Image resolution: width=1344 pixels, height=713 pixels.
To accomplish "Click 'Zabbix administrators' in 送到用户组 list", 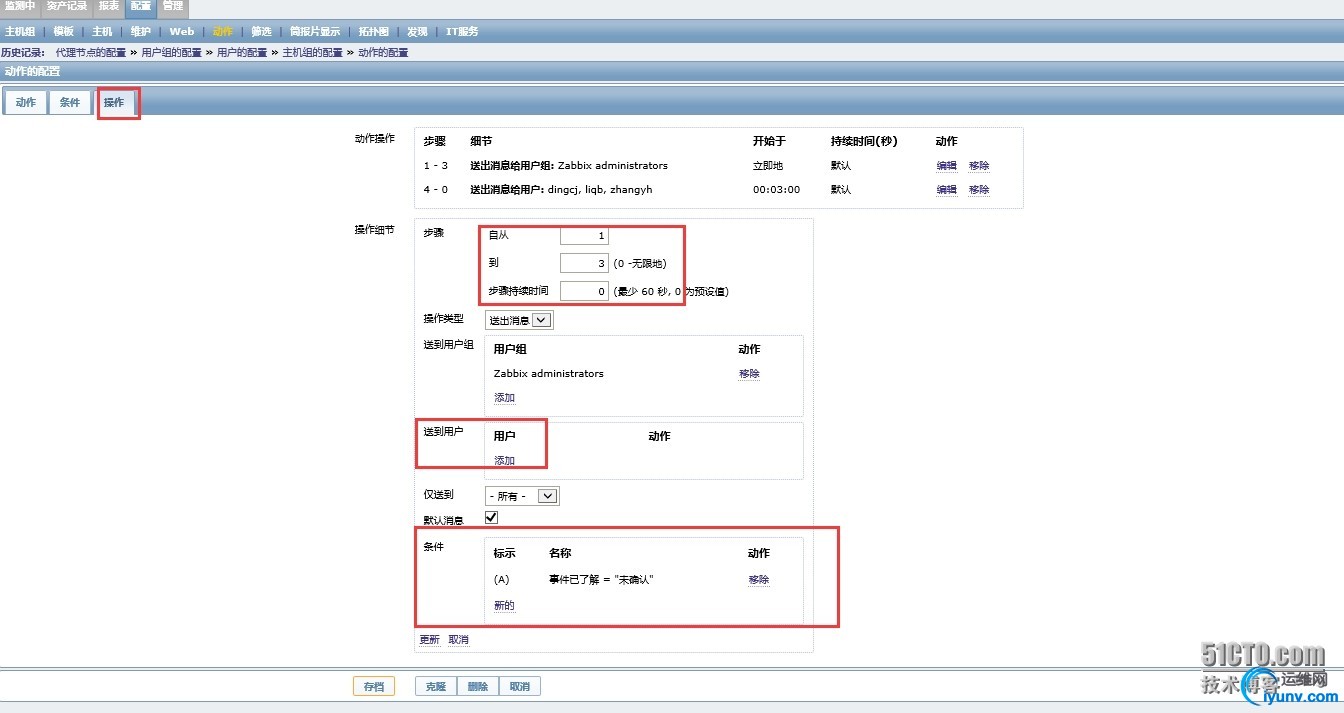I will (549, 374).
